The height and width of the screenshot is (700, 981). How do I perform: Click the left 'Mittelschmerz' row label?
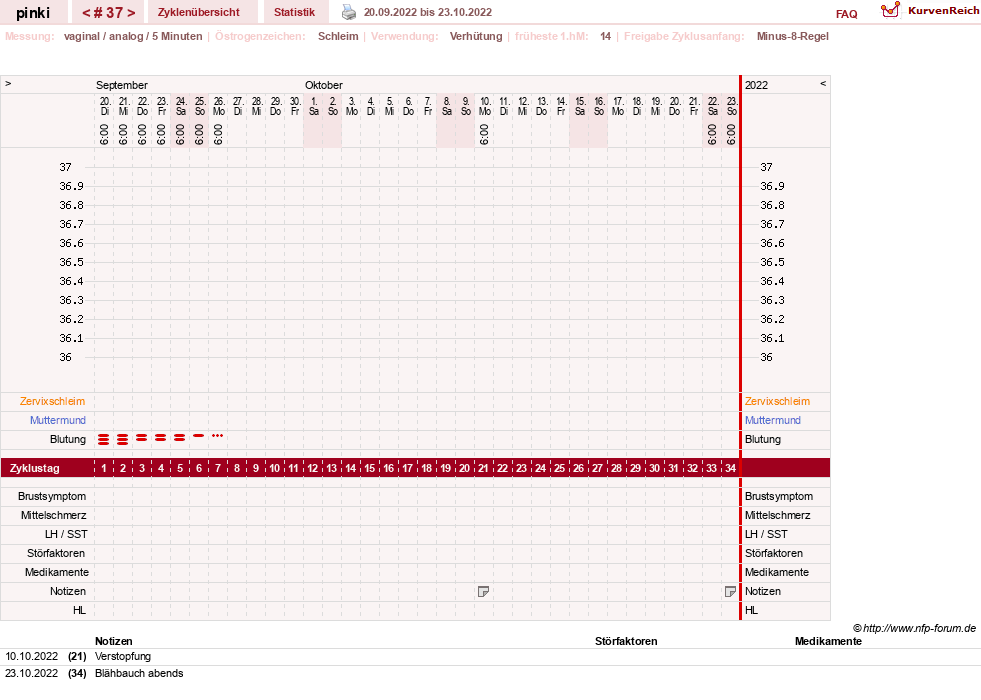tap(54, 515)
